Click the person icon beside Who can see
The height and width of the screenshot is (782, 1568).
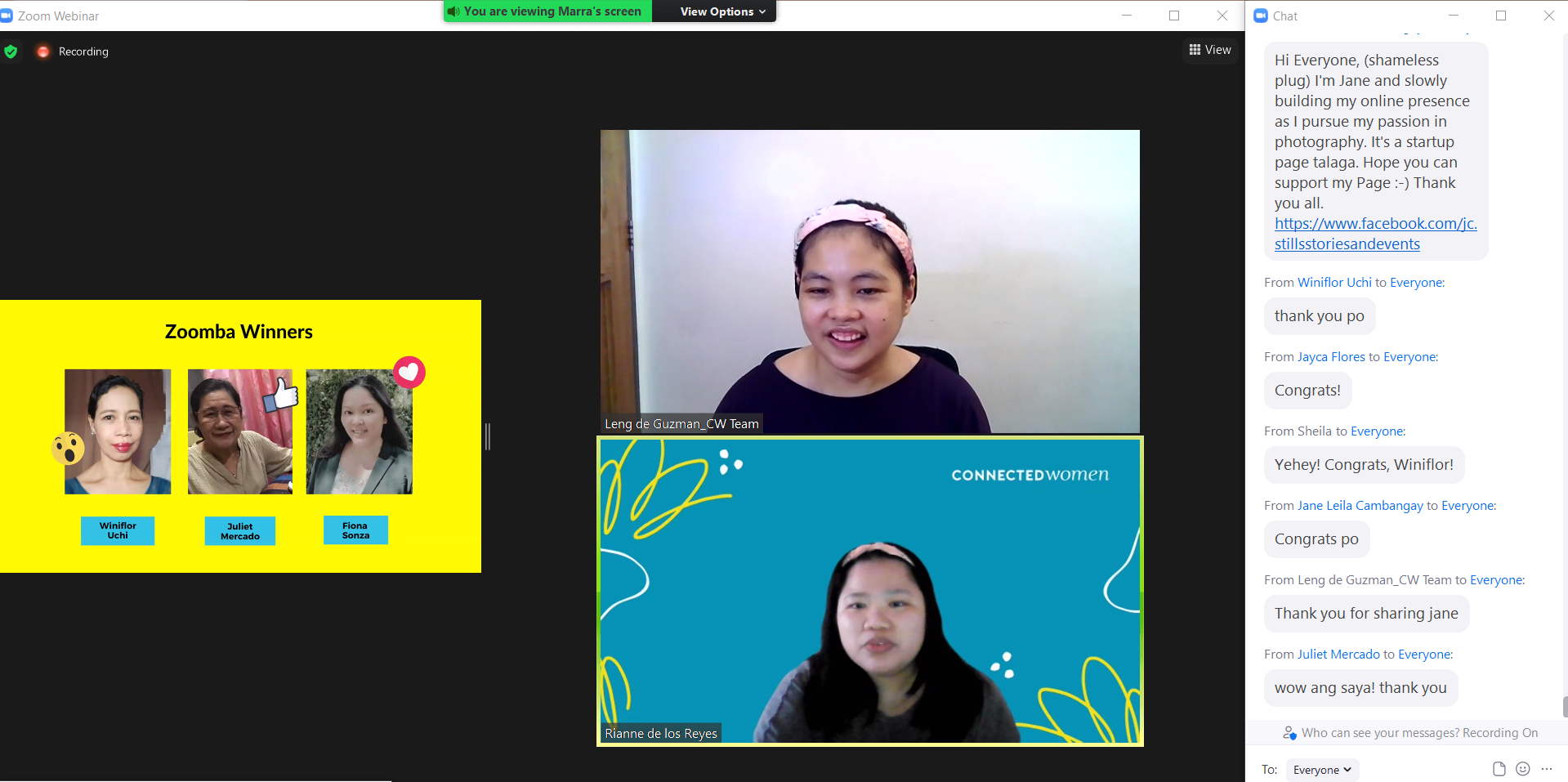coord(1289,733)
